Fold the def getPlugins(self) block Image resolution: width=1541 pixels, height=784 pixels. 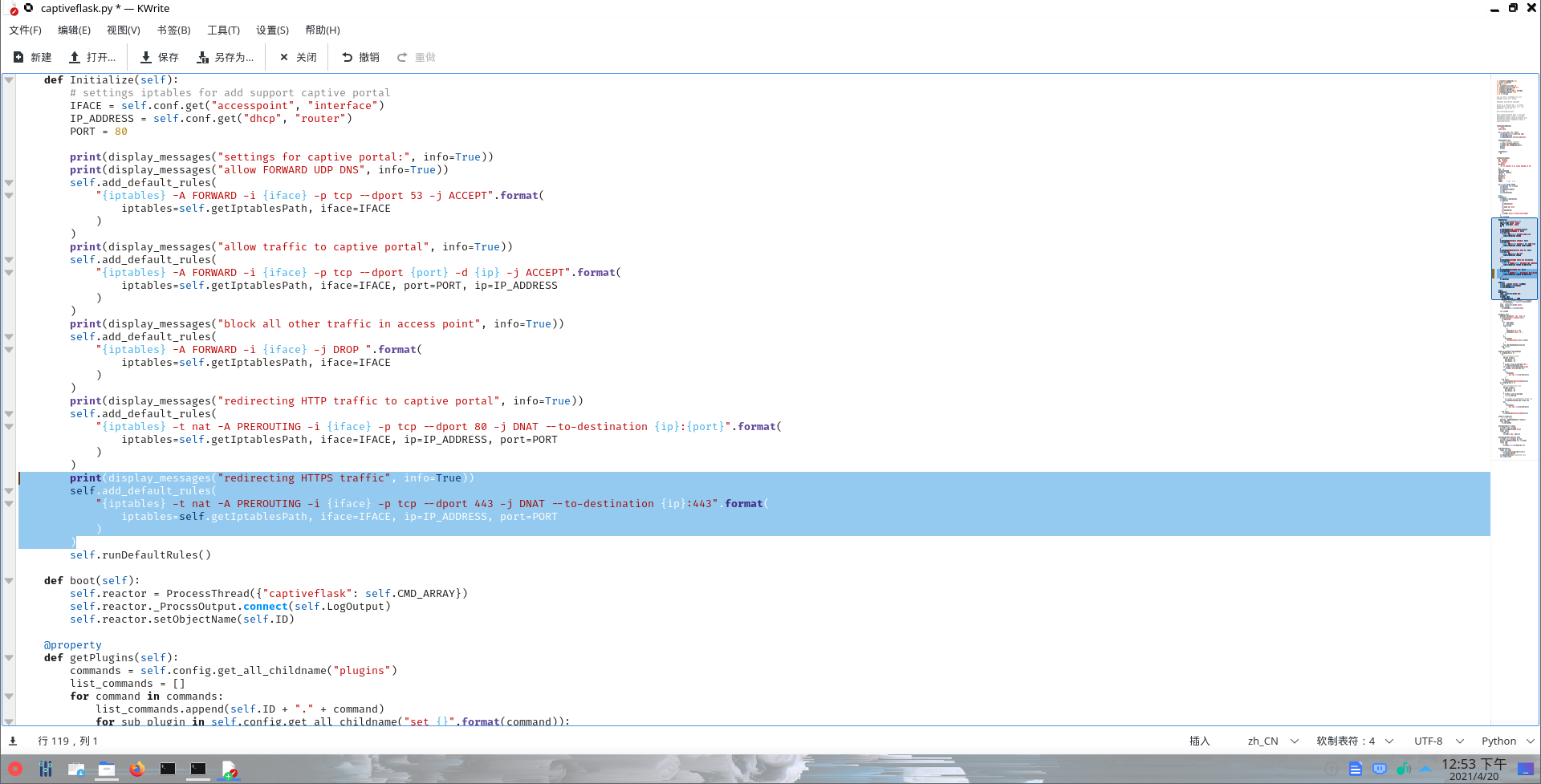pos(9,658)
